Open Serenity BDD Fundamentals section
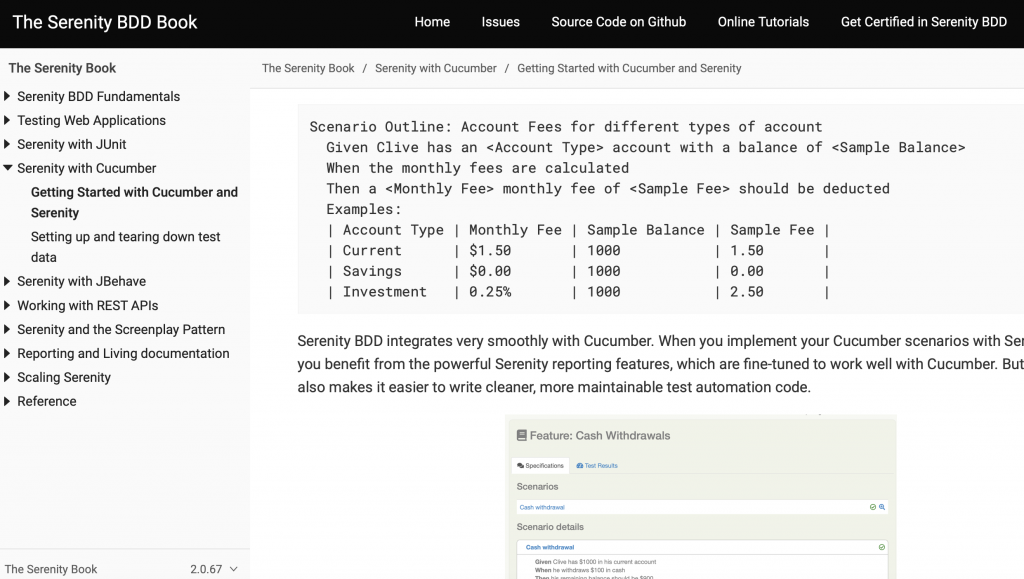 coord(98,97)
